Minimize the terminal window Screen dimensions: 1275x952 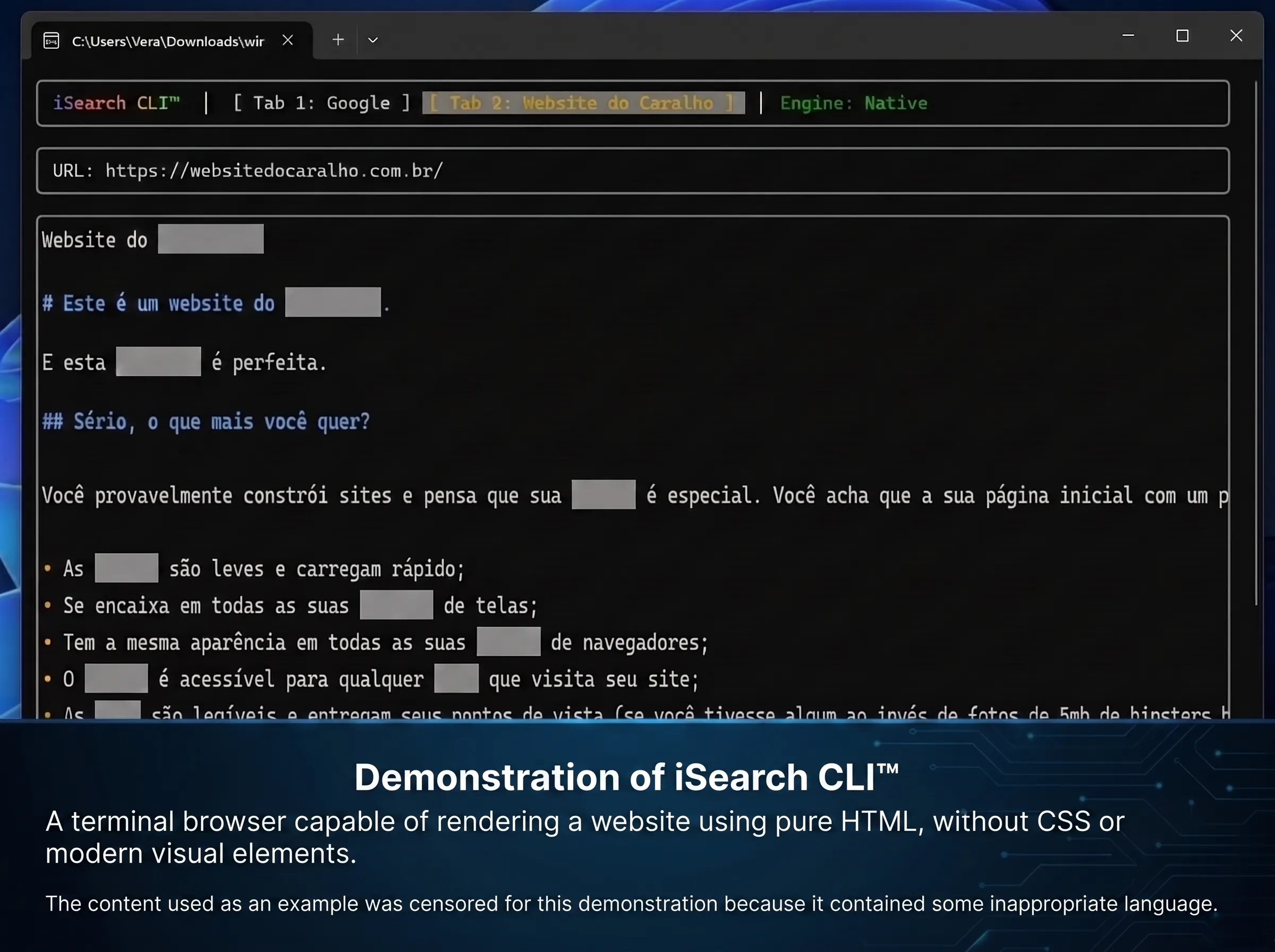click(1128, 36)
